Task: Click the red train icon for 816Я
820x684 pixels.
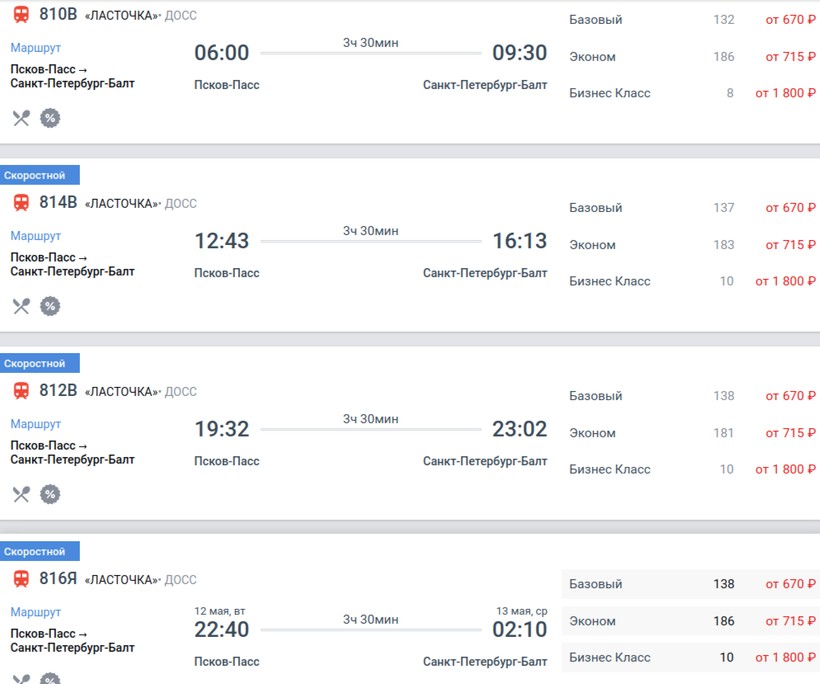Action: (21, 578)
